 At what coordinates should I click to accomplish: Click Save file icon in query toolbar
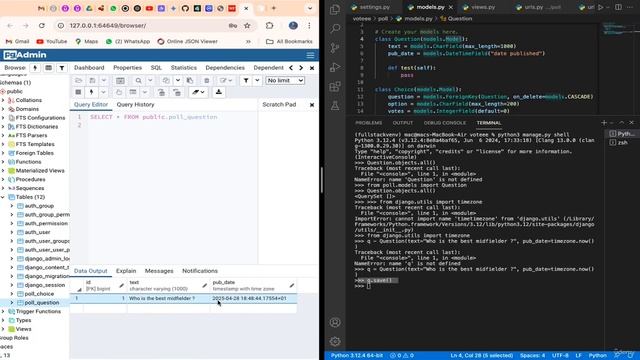pos(92,80)
